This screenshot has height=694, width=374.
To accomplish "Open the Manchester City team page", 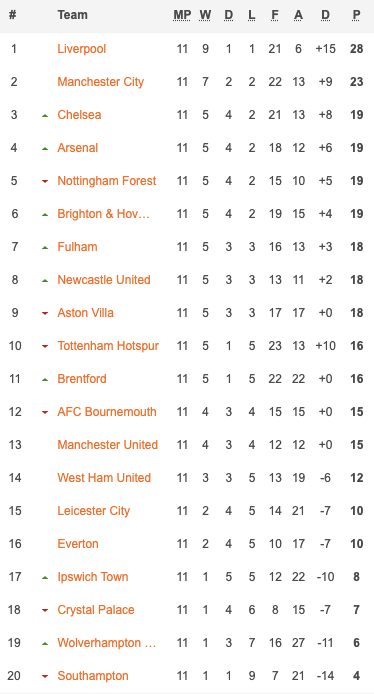I will pos(100,82).
